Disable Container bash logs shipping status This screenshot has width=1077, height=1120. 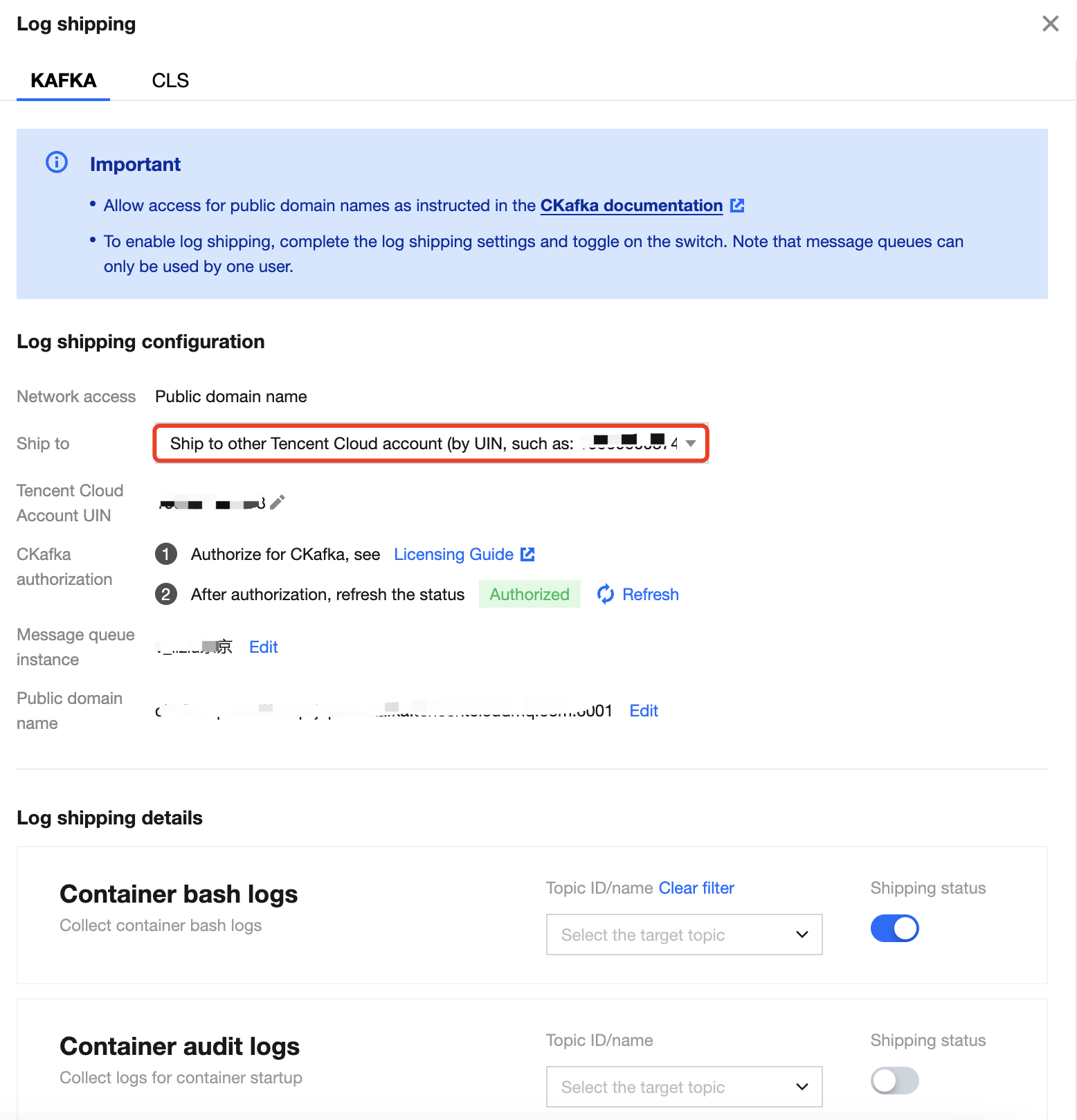(894, 928)
